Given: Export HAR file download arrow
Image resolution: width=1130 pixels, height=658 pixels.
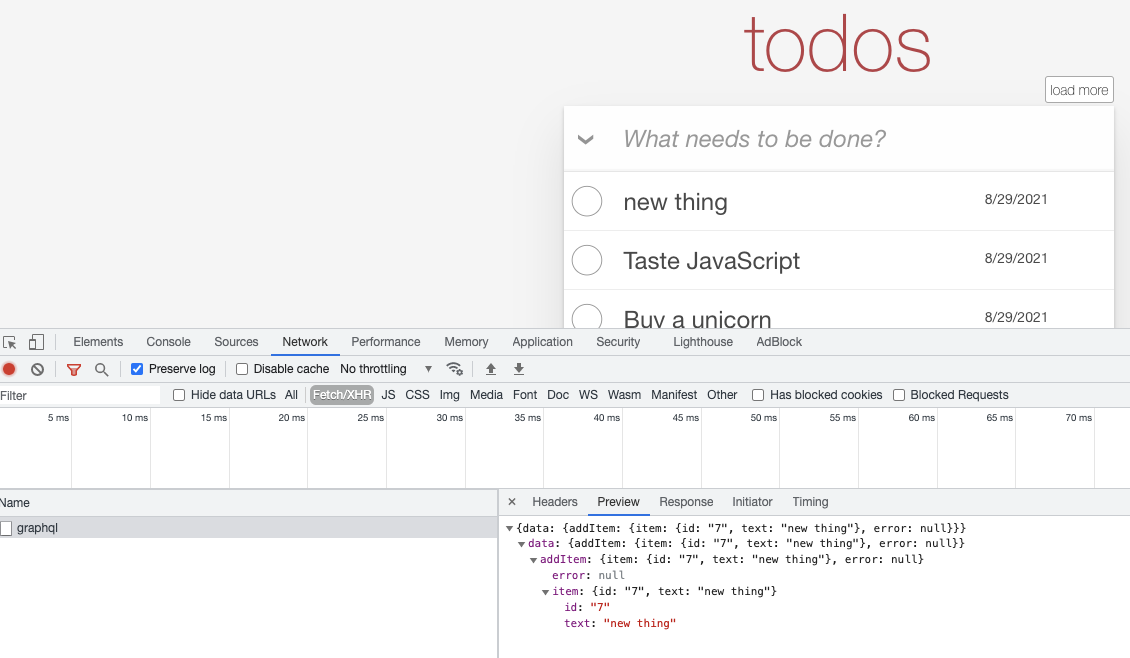Looking at the screenshot, I should pyautogui.click(x=519, y=369).
